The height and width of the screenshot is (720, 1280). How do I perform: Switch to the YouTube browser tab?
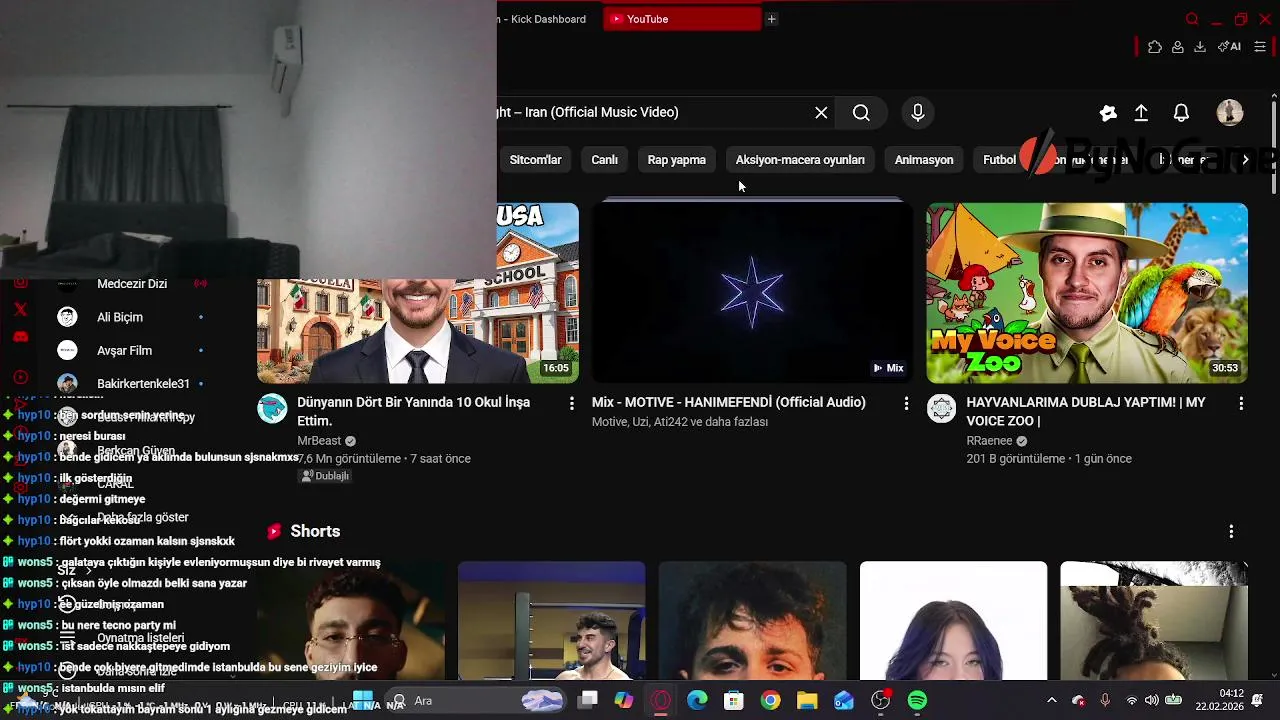[x=682, y=19]
